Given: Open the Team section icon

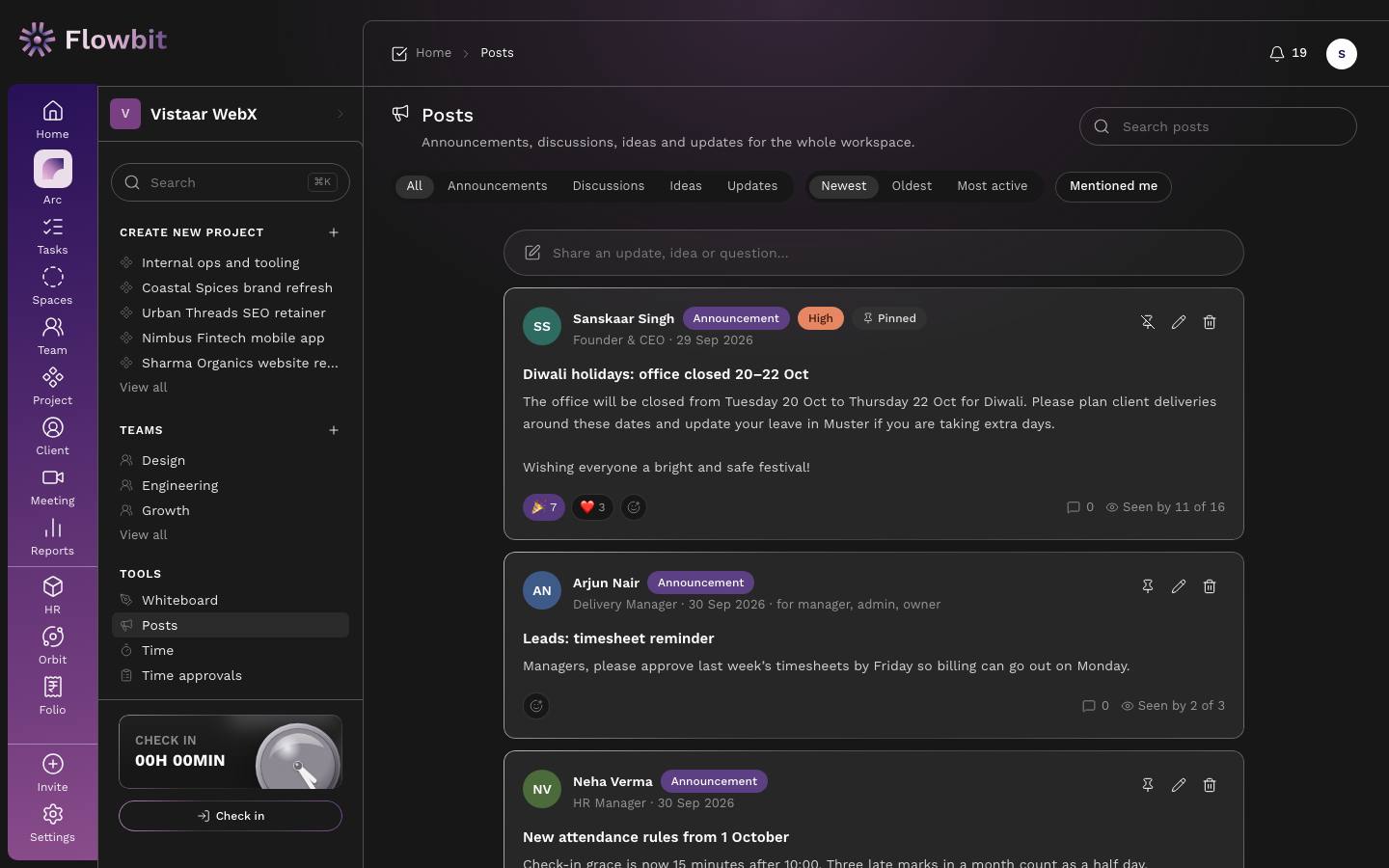Looking at the screenshot, I should coord(52,336).
